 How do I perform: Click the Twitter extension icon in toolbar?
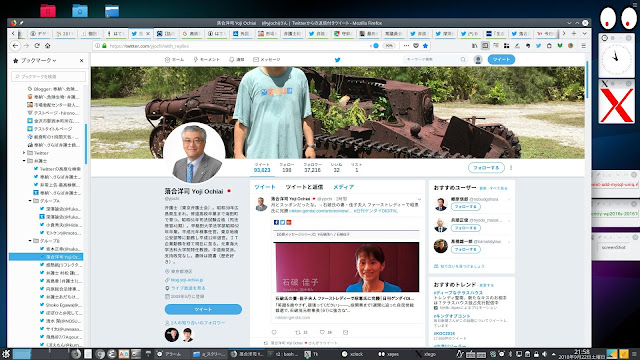[538, 46]
